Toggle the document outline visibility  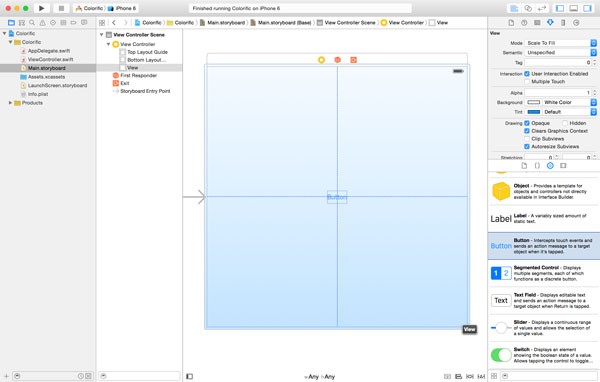point(189,376)
